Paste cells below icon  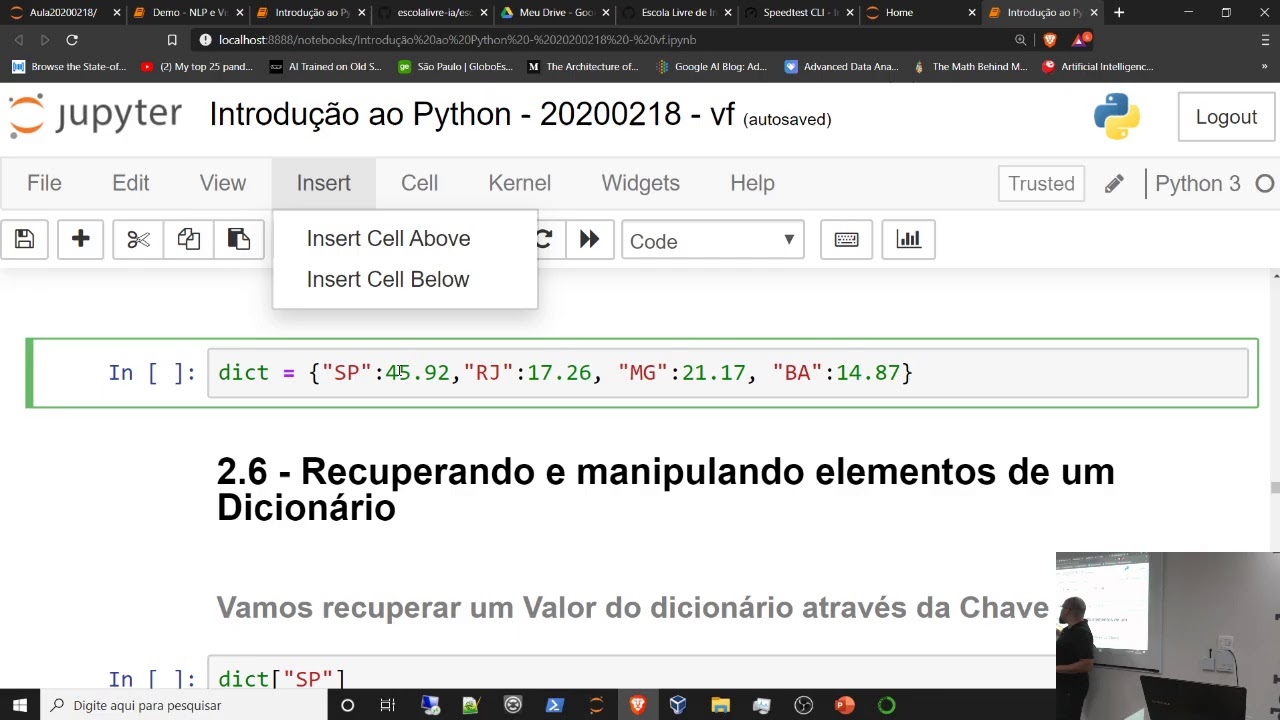point(238,240)
